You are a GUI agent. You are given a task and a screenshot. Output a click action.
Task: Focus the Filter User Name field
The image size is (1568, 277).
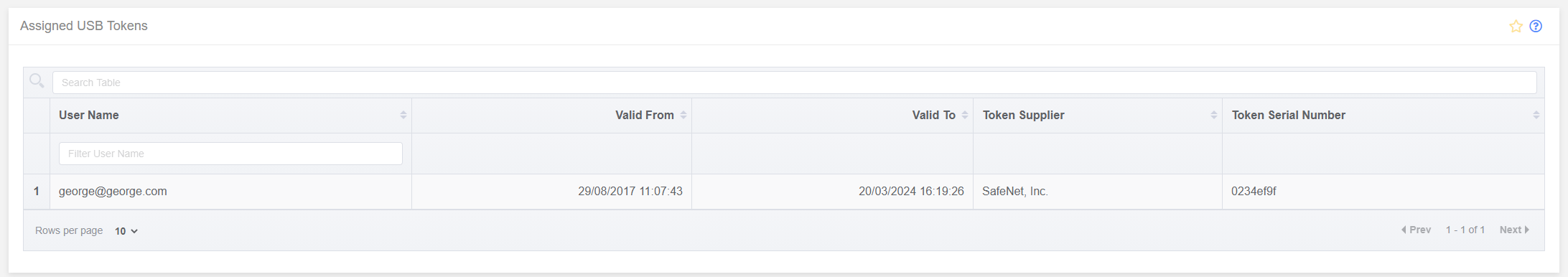coord(230,154)
